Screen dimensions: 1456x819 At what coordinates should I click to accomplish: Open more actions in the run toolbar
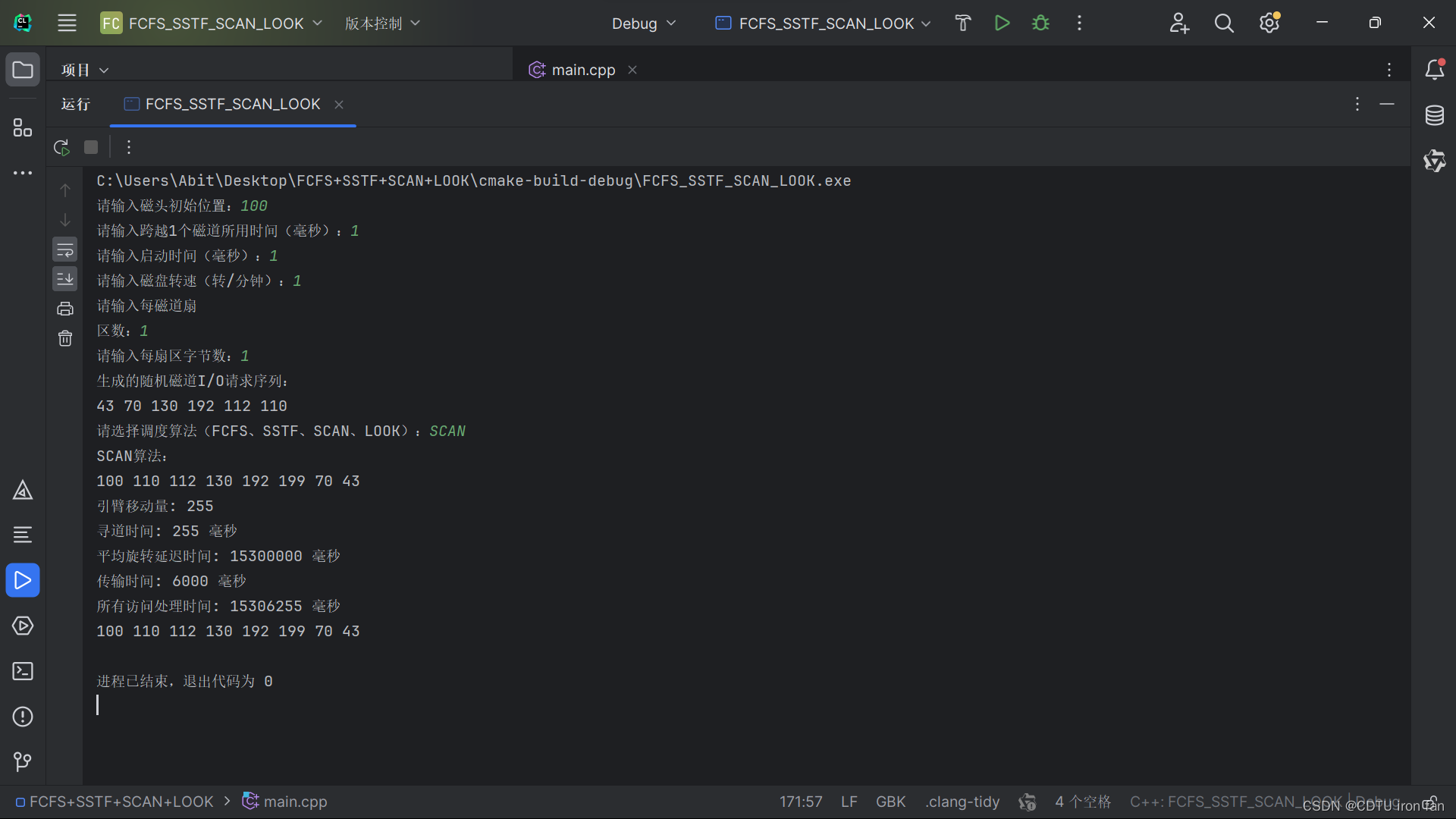129,147
